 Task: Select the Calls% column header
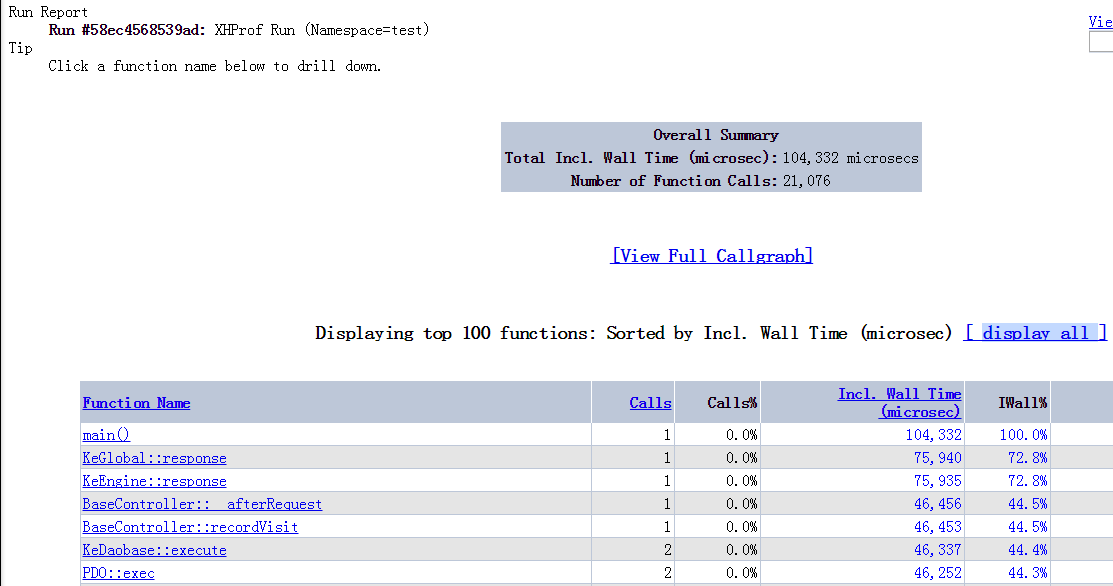(x=732, y=403)
